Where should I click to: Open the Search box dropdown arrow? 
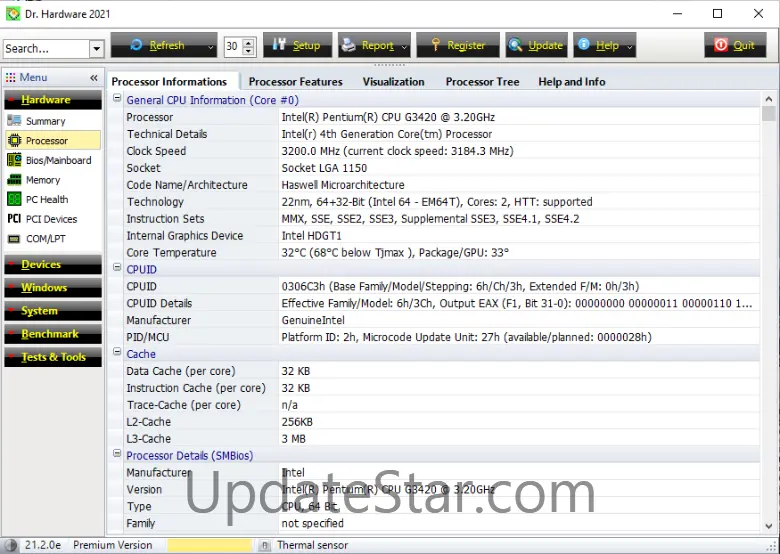(x=97, y=49)
